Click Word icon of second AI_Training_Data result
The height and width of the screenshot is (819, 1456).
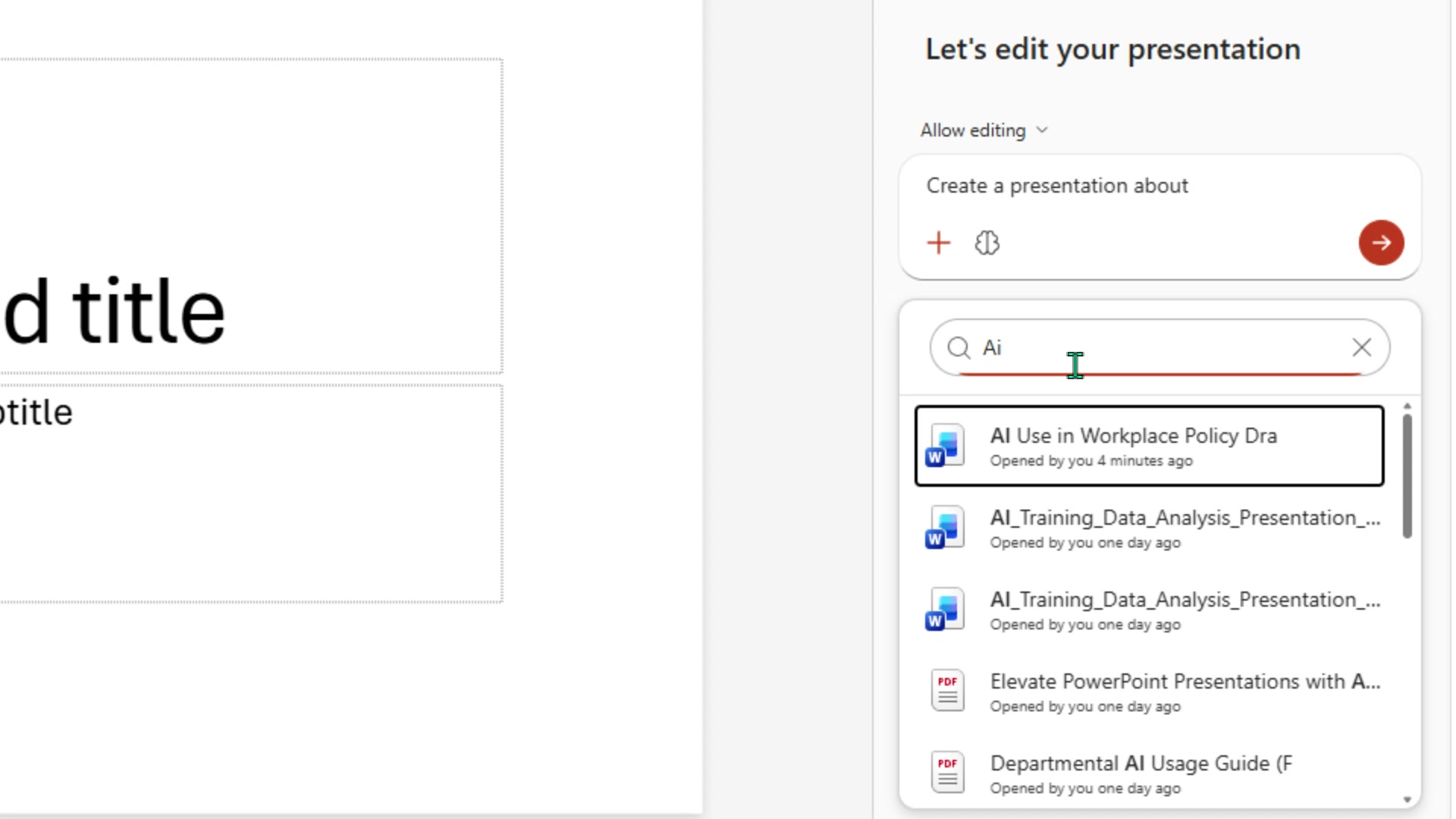945,610
